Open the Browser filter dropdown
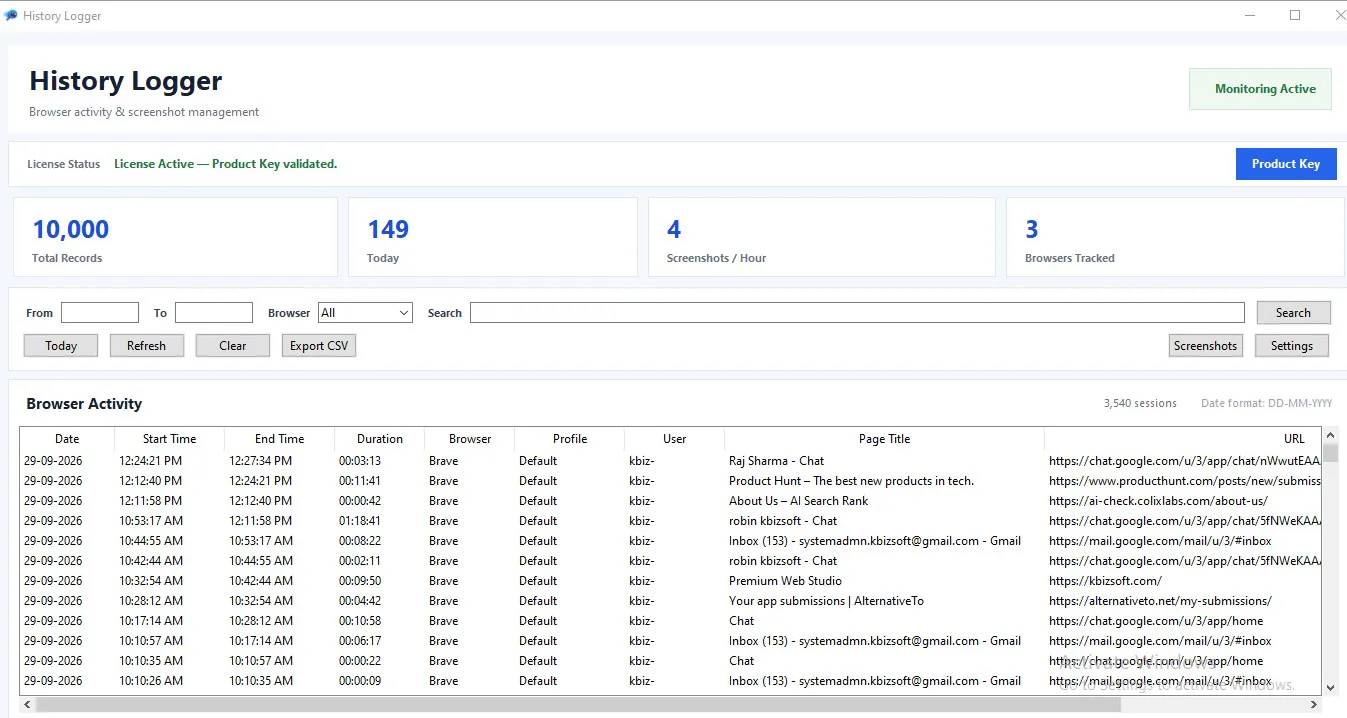 (365, 313)
